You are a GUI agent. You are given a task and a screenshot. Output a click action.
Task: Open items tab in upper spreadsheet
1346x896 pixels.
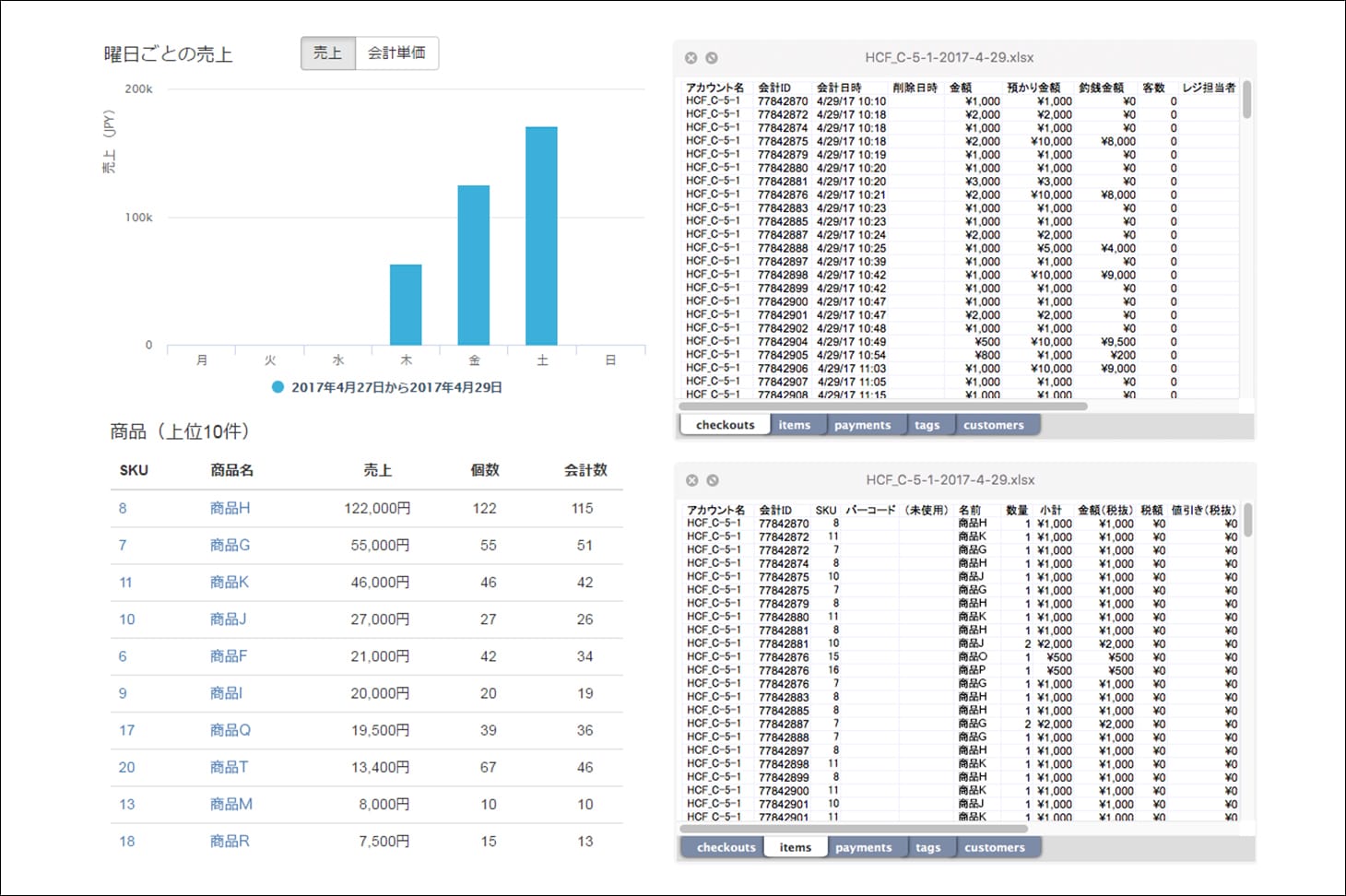pyautogui.click(x=795, y=425)
